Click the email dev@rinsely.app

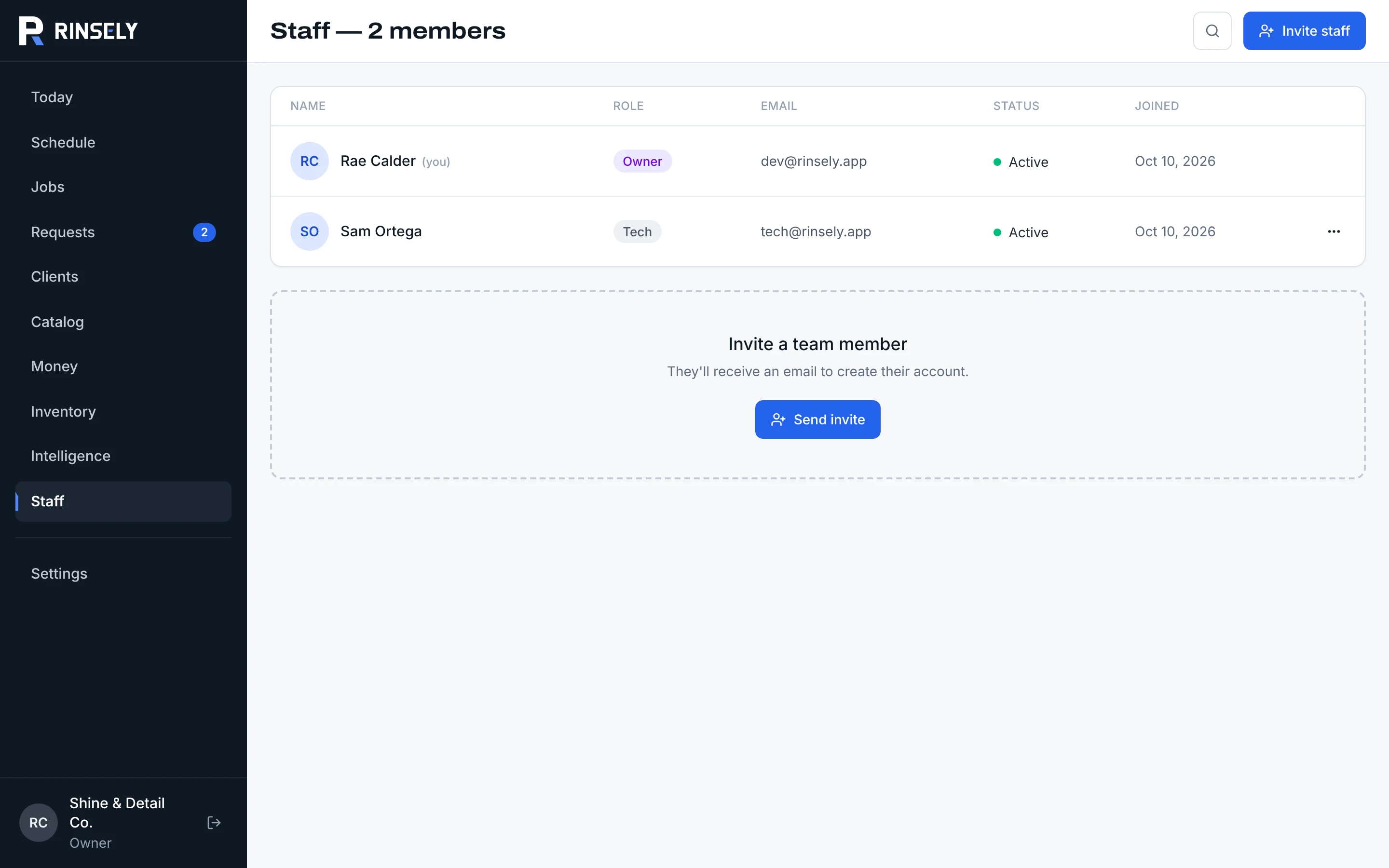coord(813,162)
